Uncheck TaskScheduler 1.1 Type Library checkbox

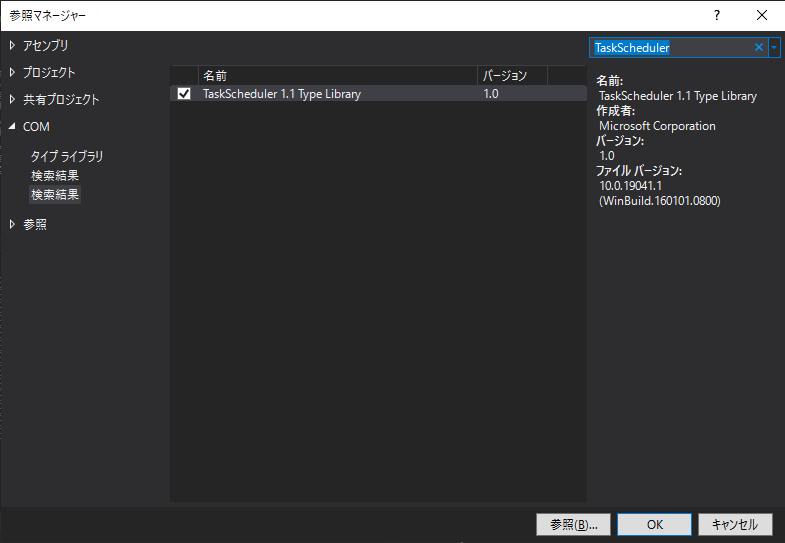pos(184,94)
